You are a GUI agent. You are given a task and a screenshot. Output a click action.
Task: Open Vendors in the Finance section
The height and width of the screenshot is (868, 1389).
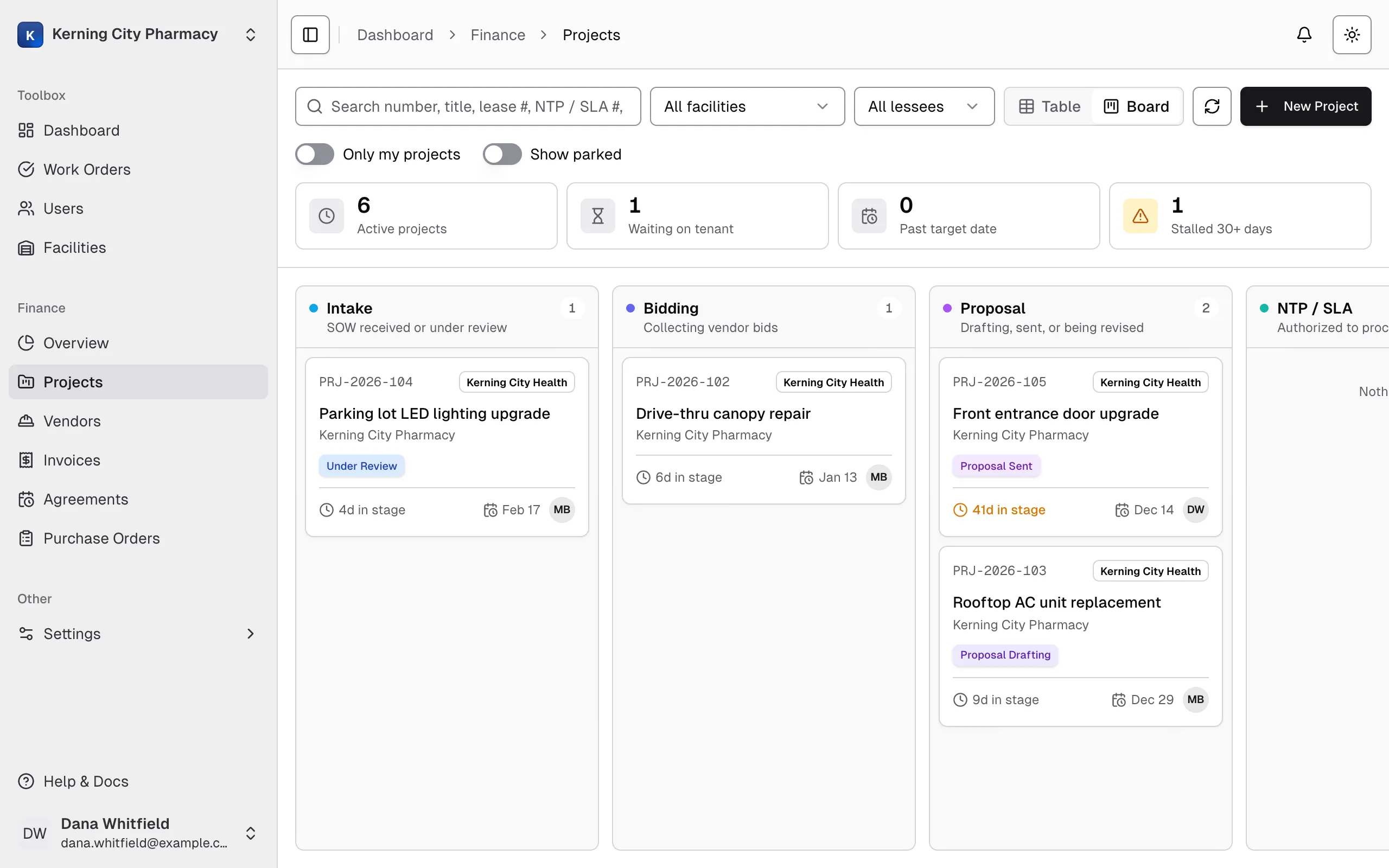pos(138,421)
